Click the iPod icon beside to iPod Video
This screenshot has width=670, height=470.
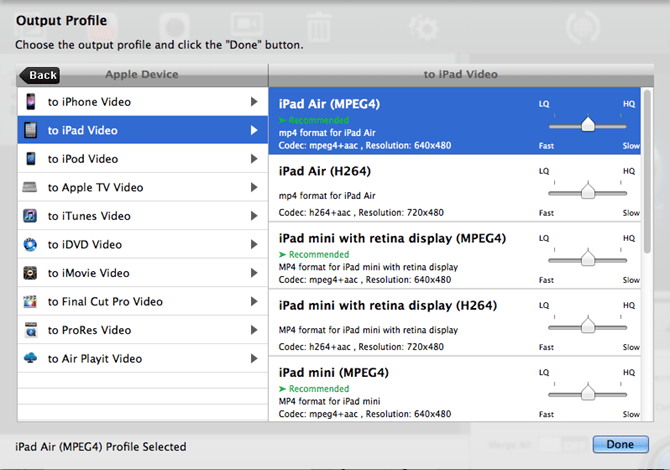pyautogui.click(x=30, y=159)
